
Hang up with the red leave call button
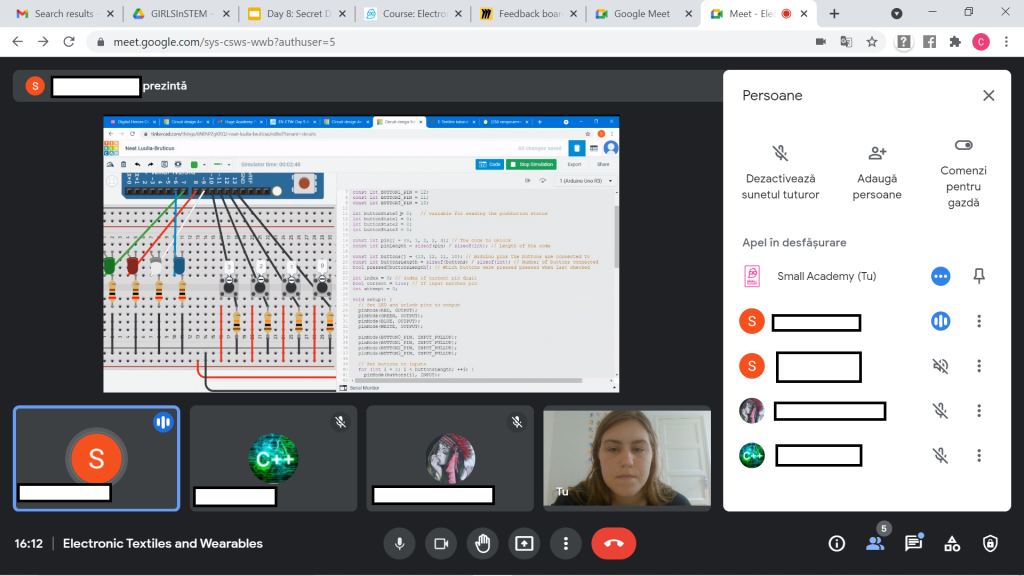coord(613,543)
